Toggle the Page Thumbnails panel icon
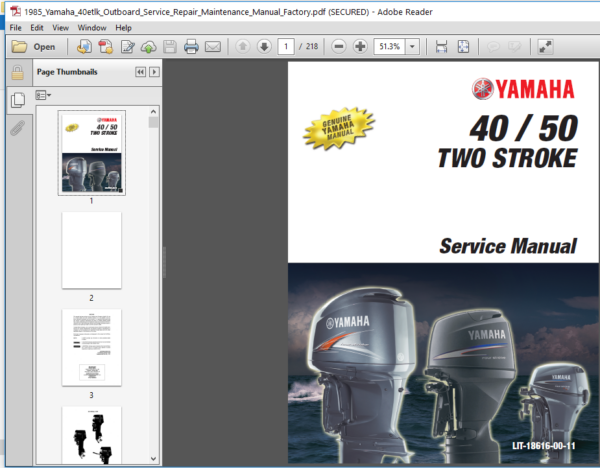This screenshot has height=468, width=600. (18, 100)
